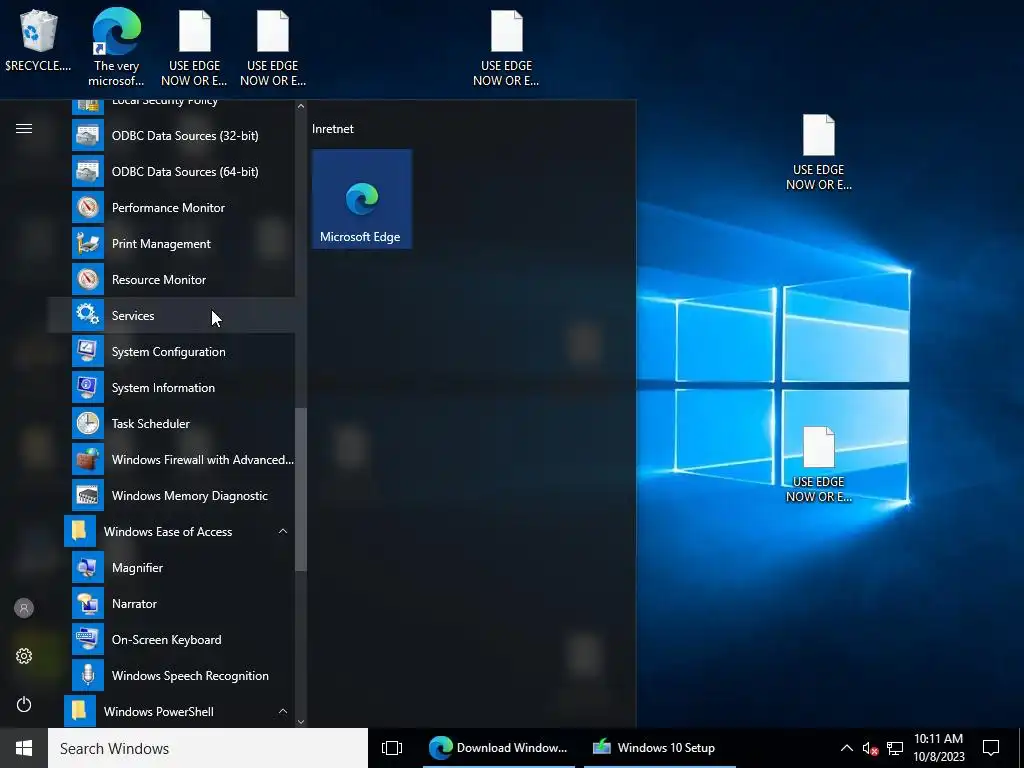Collapse the Windows Ease of Access folder

tap(283, 532)
